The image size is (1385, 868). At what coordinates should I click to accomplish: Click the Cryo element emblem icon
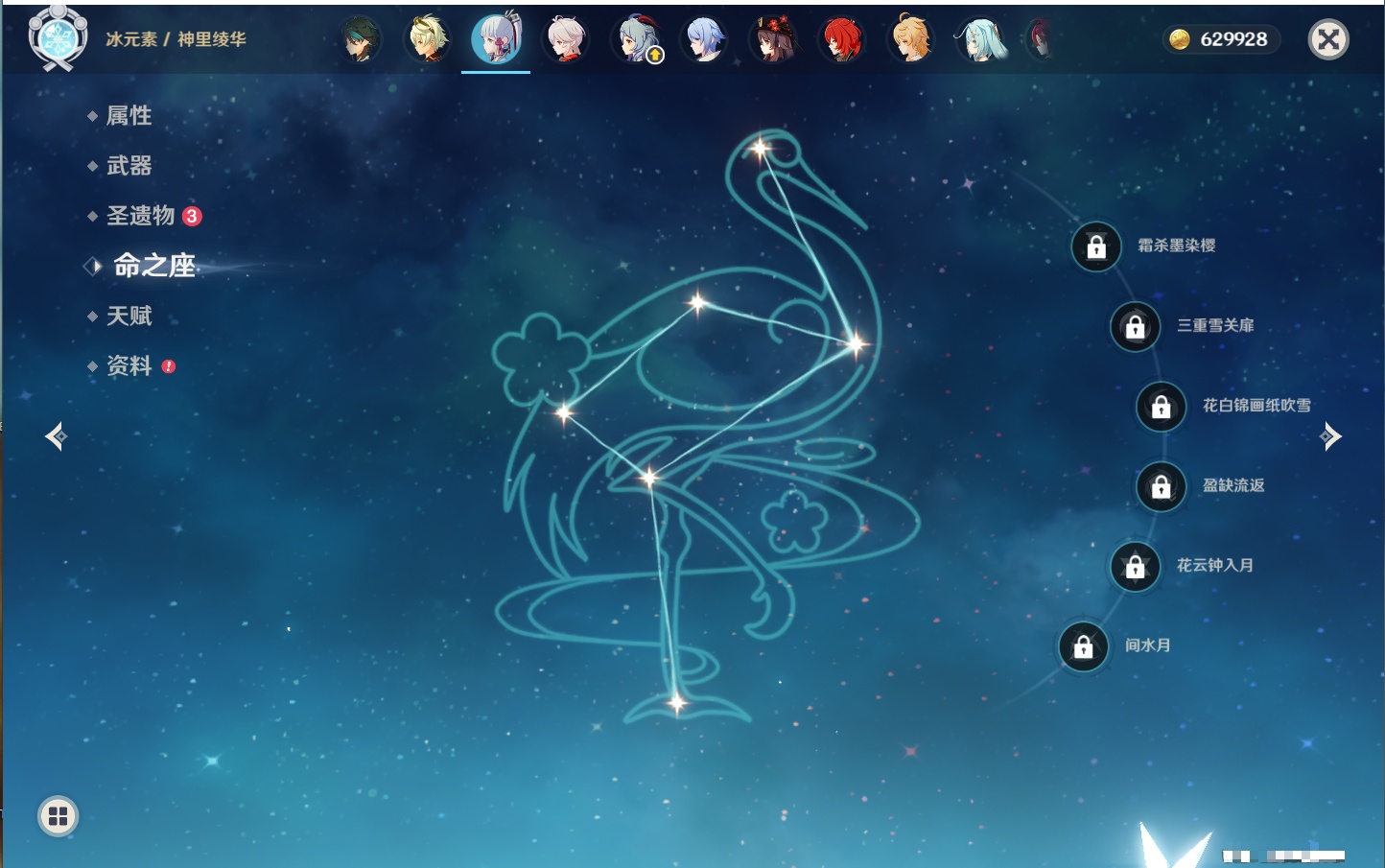pyautogui.click(x=58, y=38)
